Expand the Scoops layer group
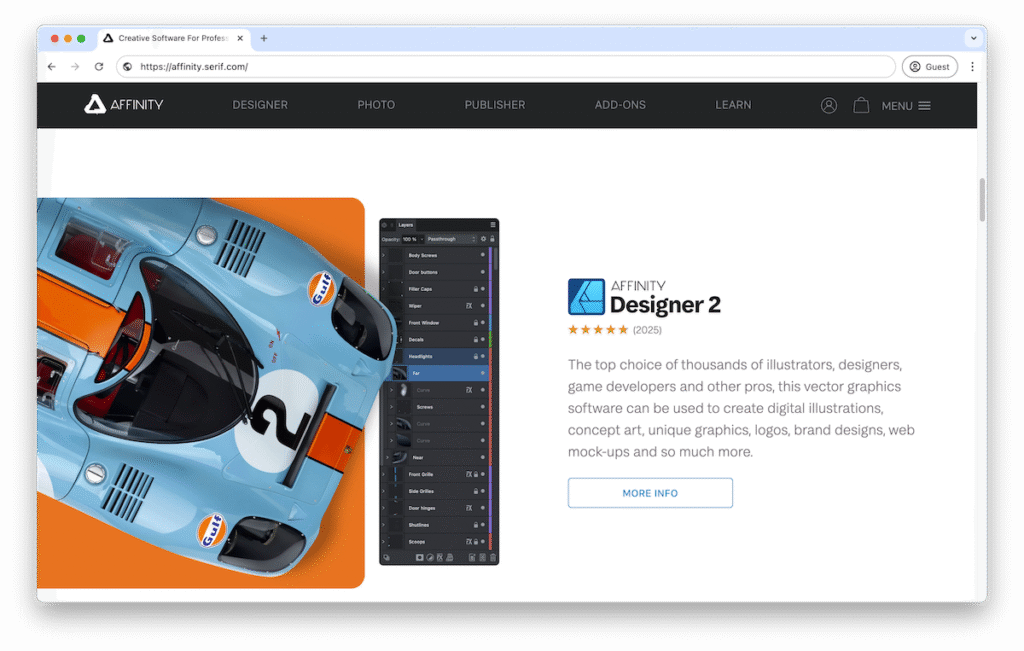 [384, 541]
